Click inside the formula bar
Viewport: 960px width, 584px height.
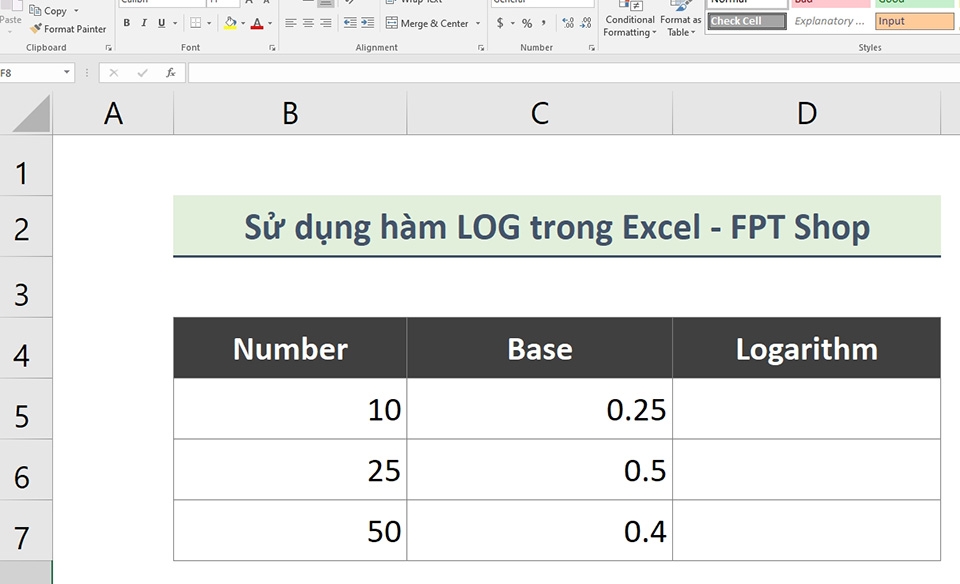[574, 73]
